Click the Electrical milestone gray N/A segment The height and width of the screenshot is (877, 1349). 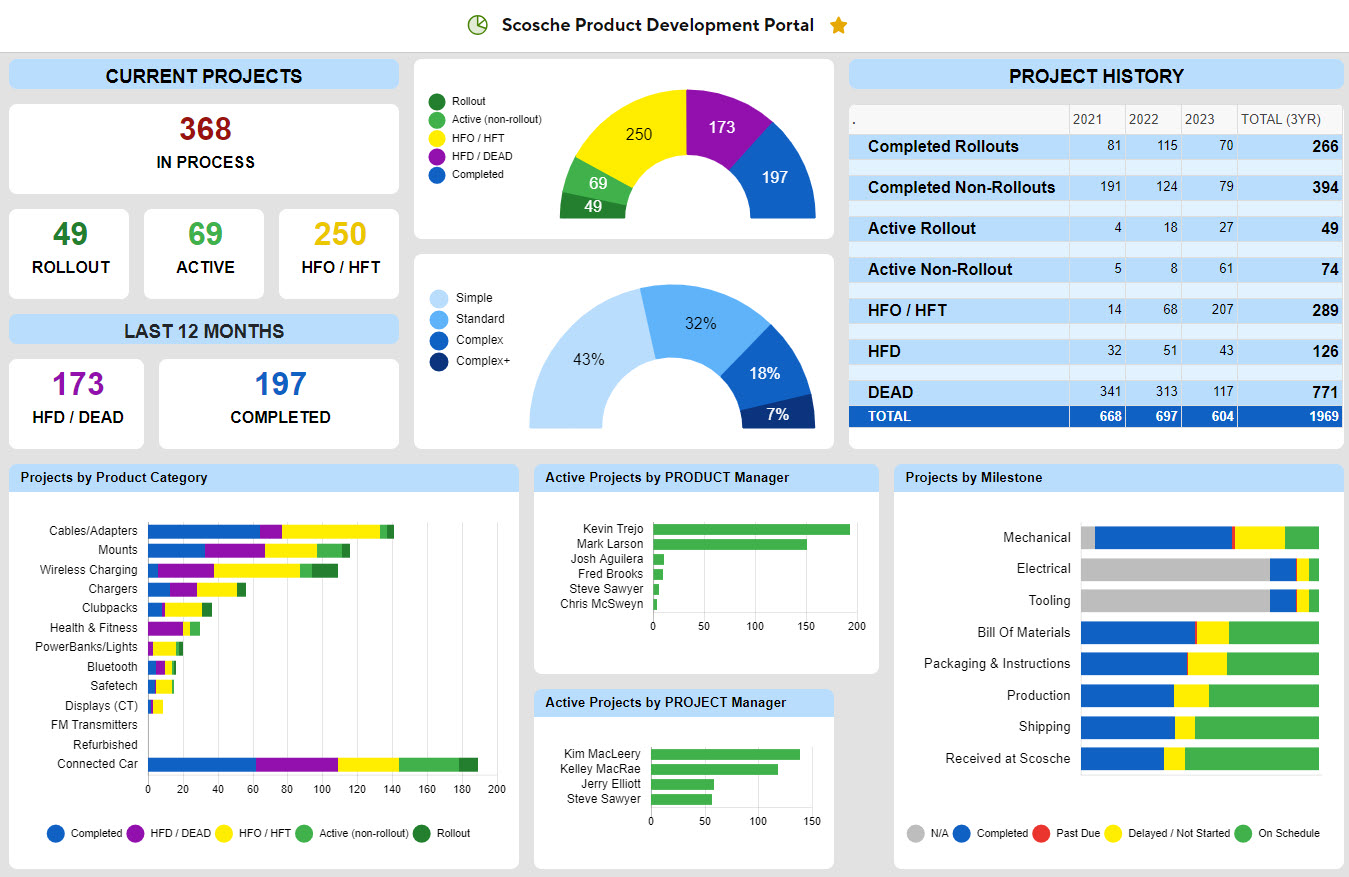point(1175,570)
